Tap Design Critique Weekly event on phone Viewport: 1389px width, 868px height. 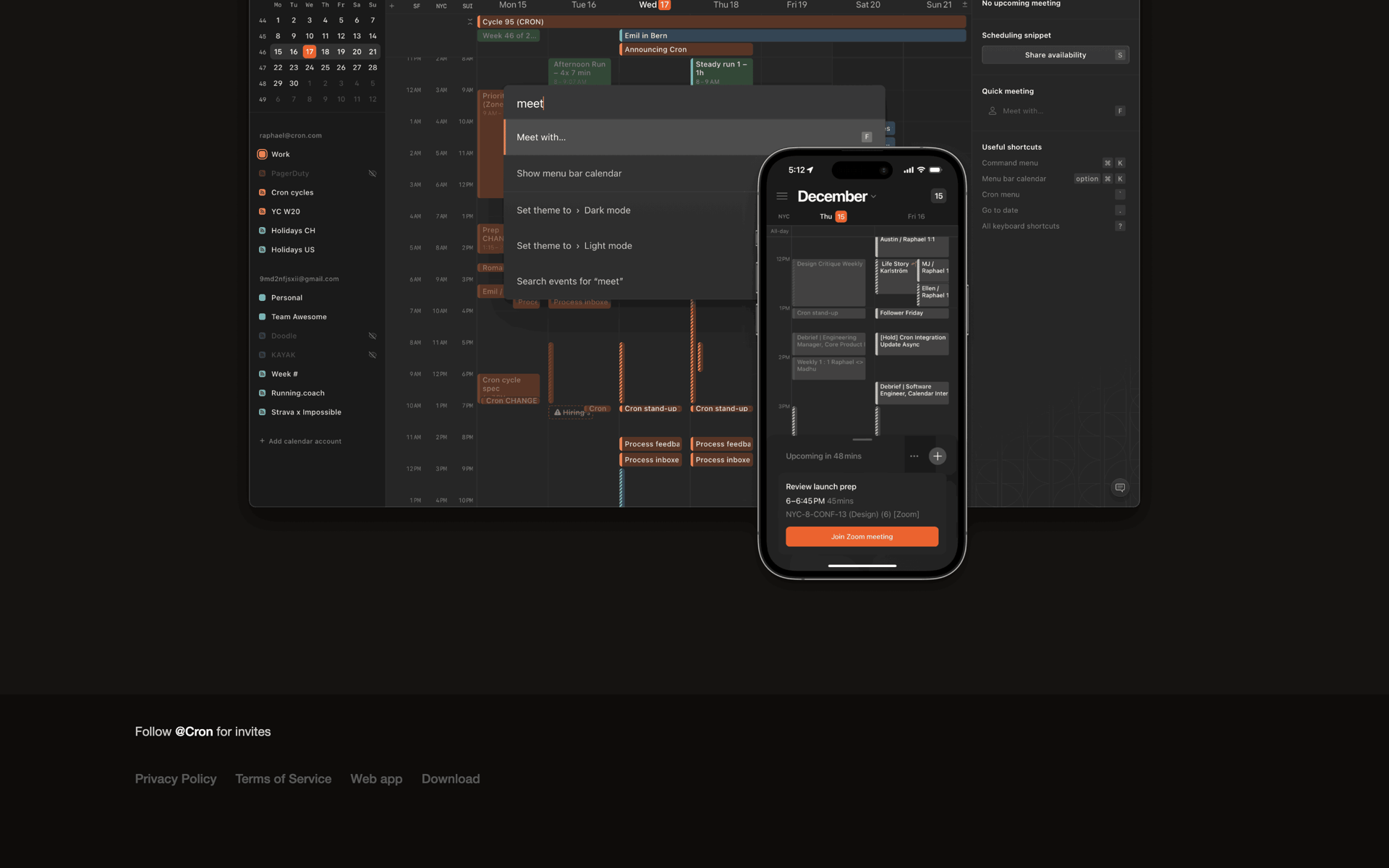(829, 282)
